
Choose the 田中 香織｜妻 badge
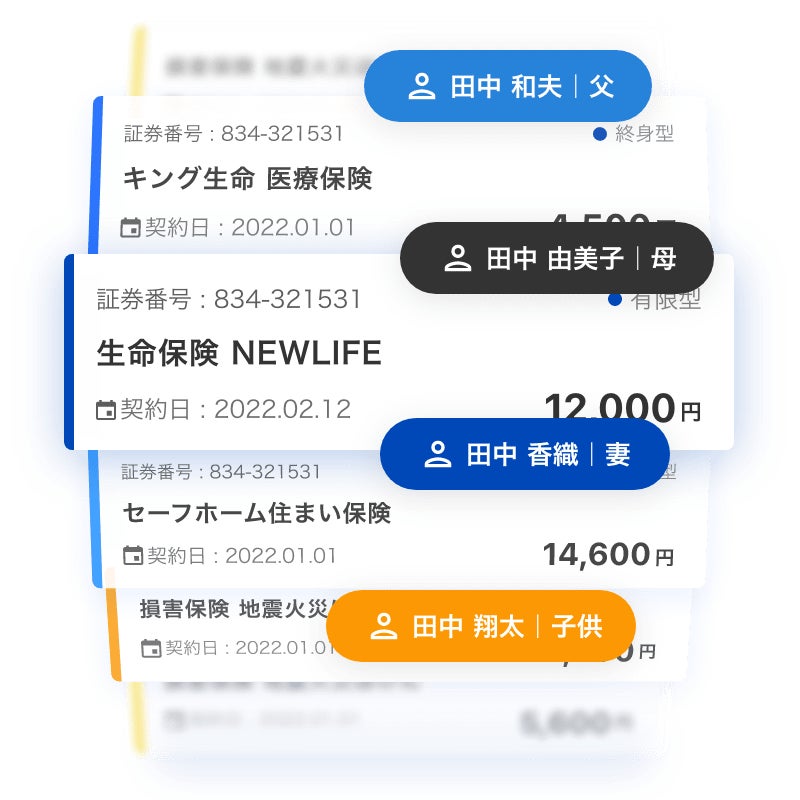[x=524, y=455]
